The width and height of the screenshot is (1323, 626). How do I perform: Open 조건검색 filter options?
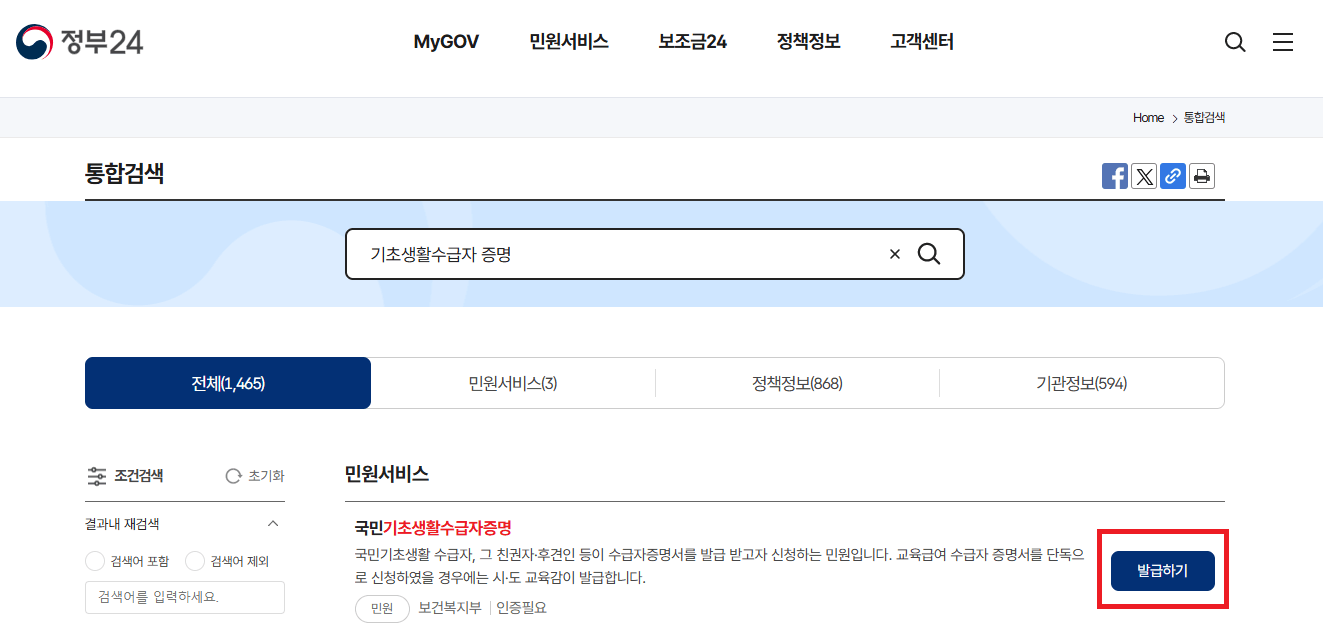coord(125,476)
